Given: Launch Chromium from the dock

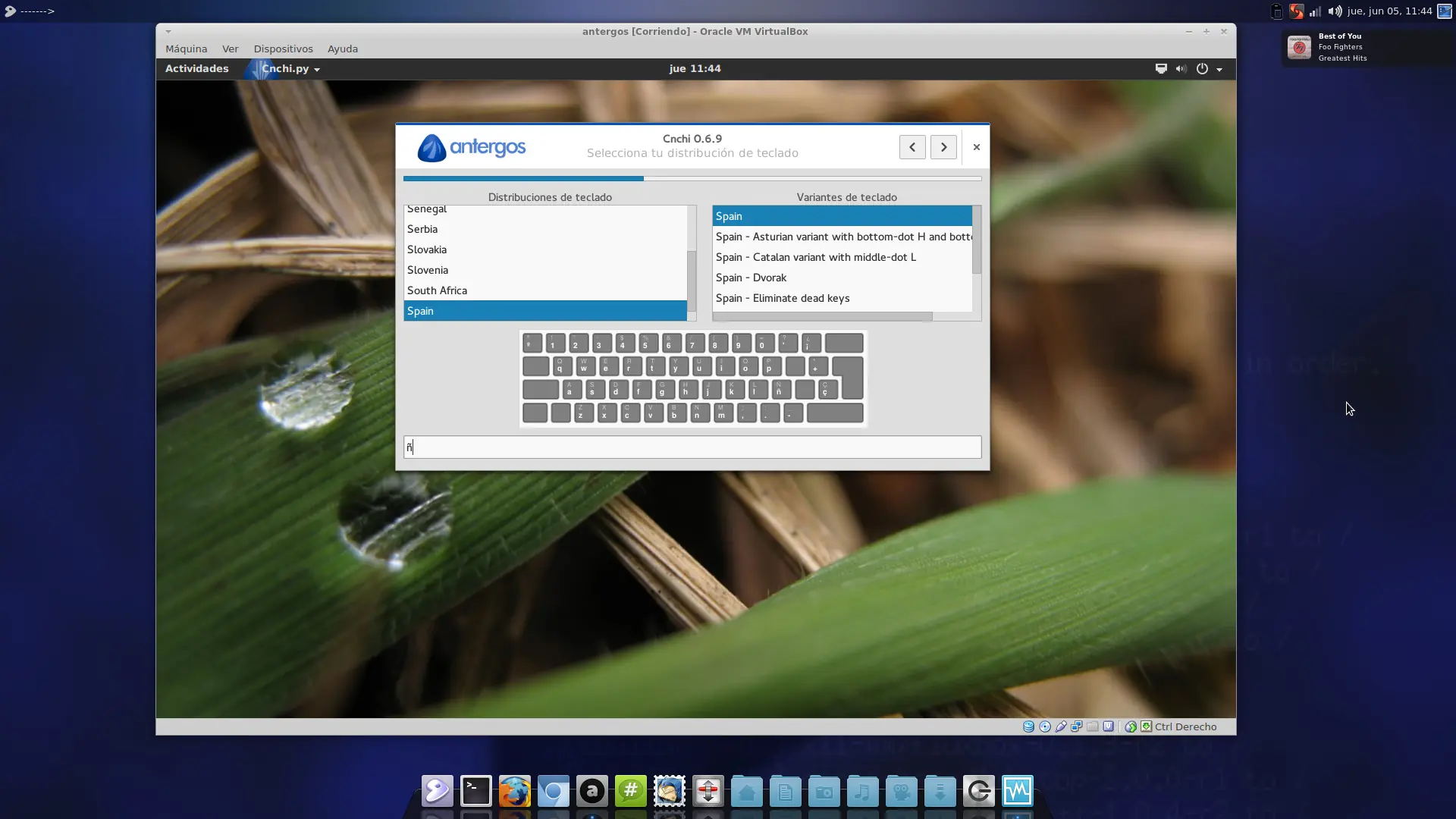Looking at the screenshot, I should (554, 791).
